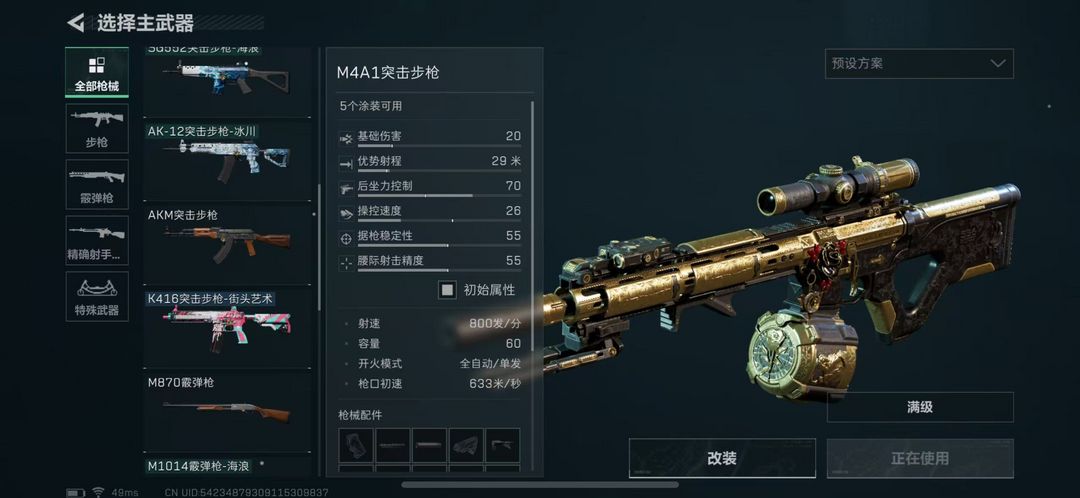The width and height of the screenshot is (1080, 498).
Task: Select the 全部枪械 category tab
Action: tap(96, 72)
